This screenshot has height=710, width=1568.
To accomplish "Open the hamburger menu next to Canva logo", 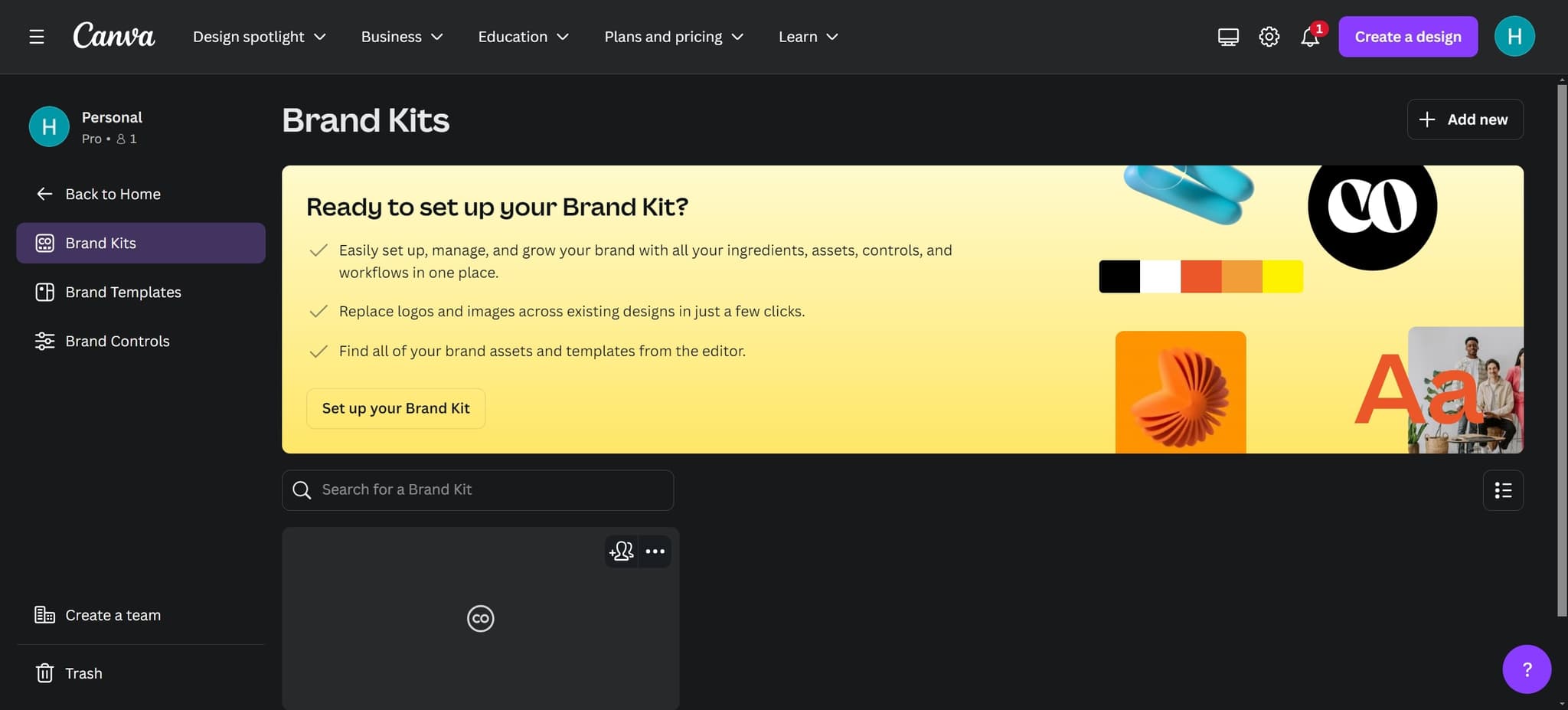I will pyautogui.click(x=36, y=36).
